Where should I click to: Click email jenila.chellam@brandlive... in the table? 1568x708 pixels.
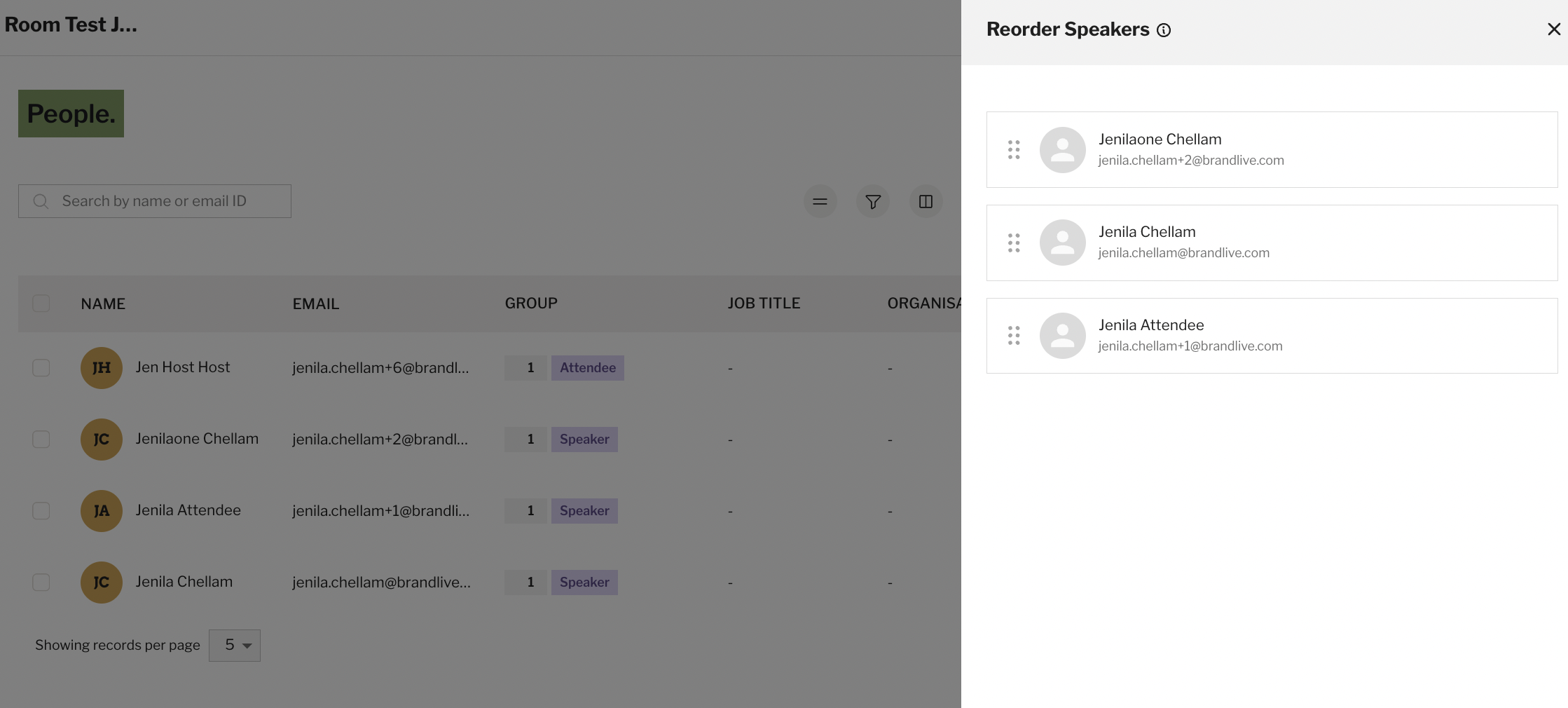point(381,583)
